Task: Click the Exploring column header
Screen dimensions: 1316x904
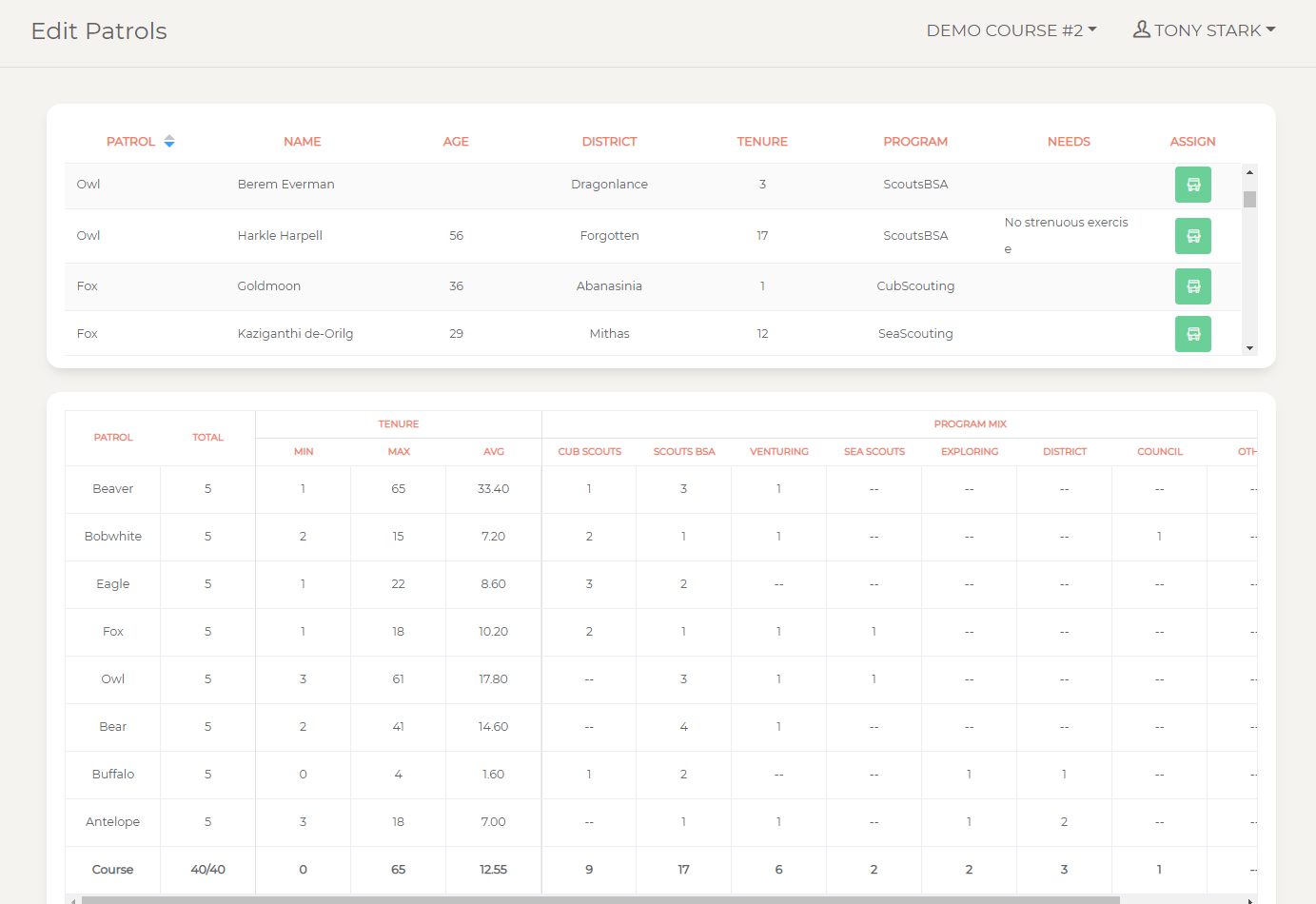Action: pyautogui.click(x=969, y=452)
